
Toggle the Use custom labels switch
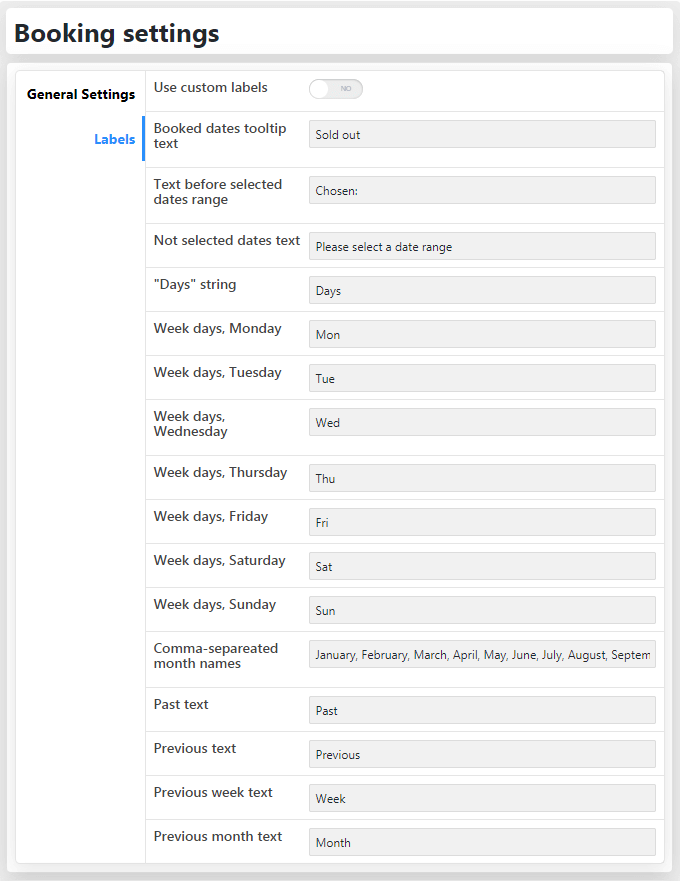(336, 89)
